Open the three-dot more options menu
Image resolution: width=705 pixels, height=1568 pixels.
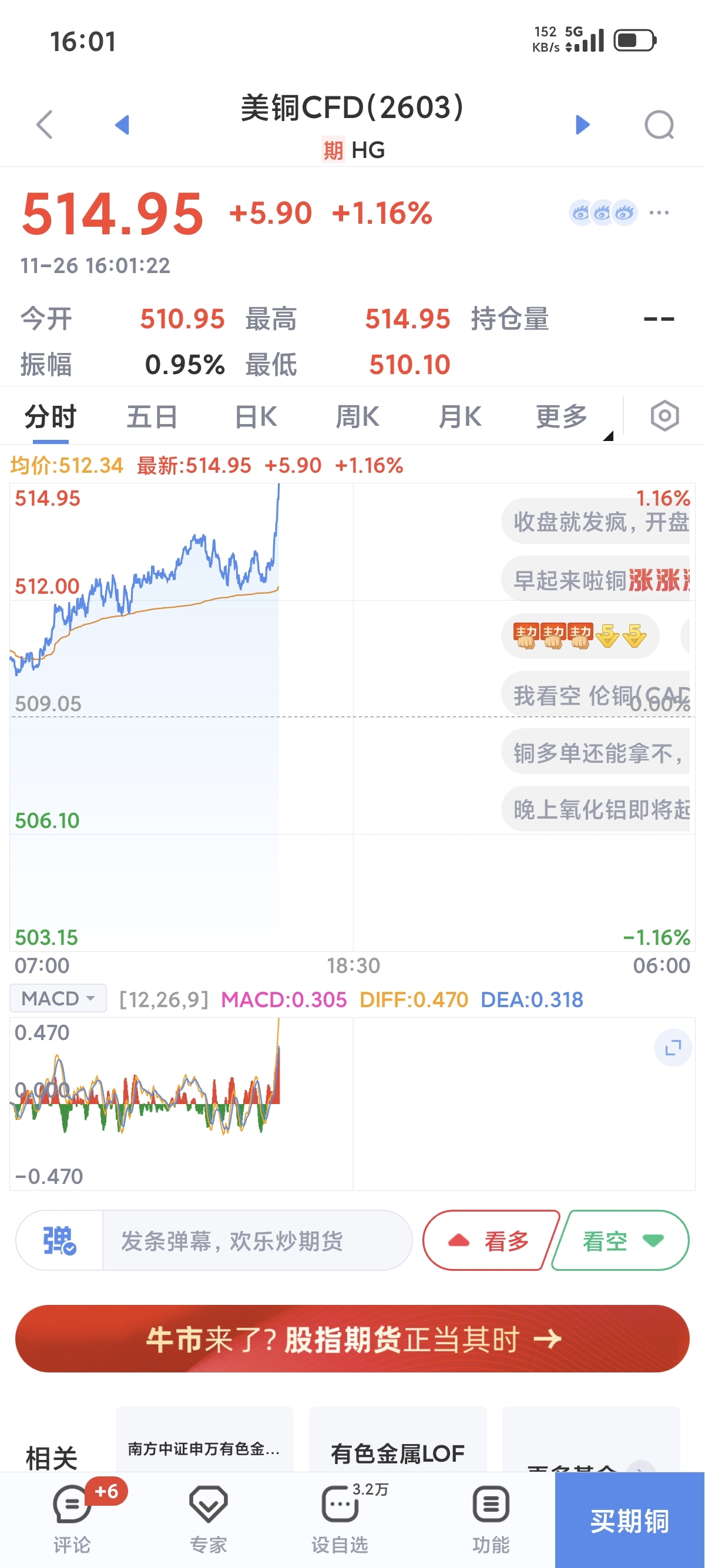pos(659,213)
